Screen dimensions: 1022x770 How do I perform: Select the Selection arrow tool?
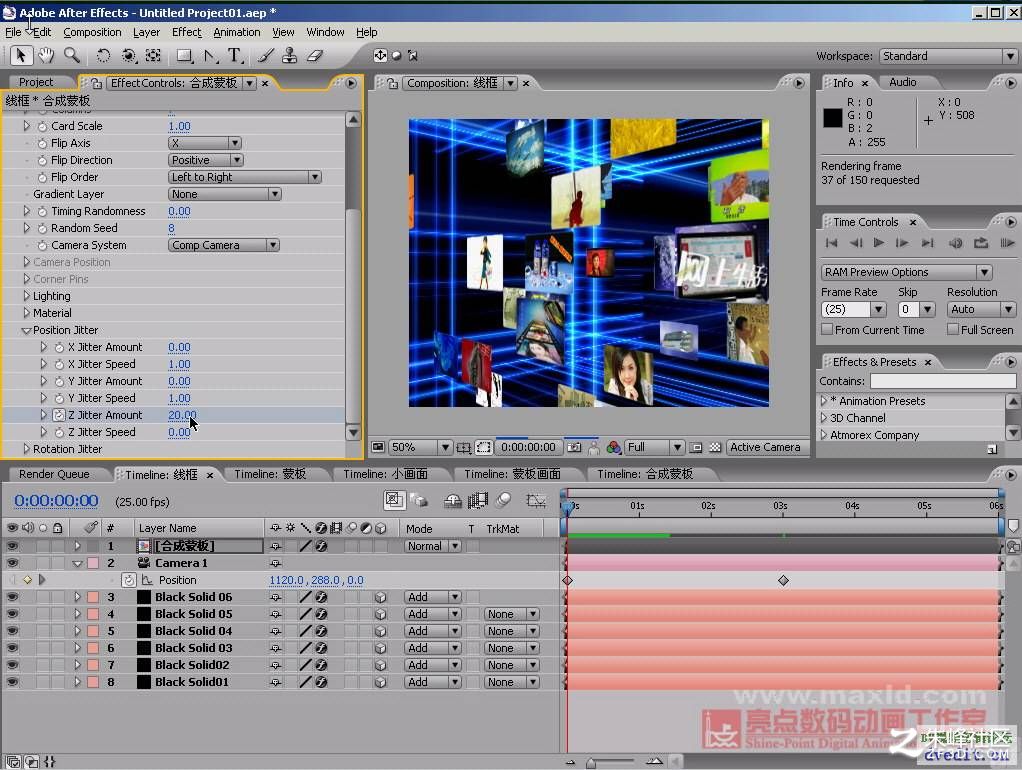click(x=20, y=56)
